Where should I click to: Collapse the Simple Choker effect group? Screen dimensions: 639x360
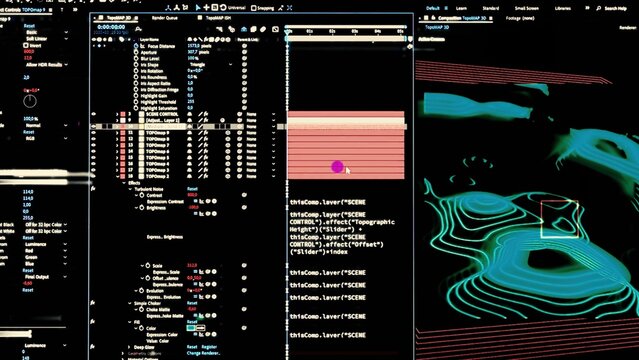pos(130,303)
